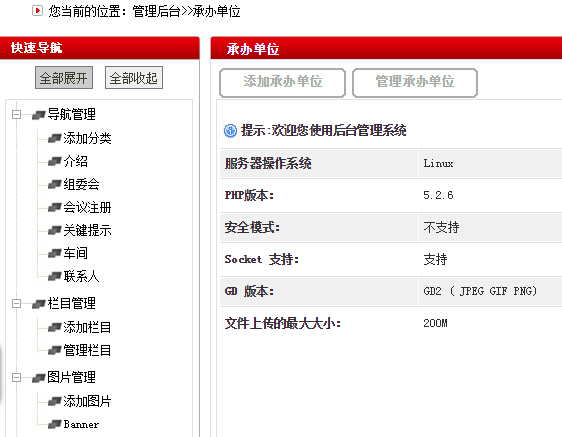Click the 支持 value in Socket row
This screenshot has width=562, height=437.
coord(435,259)
